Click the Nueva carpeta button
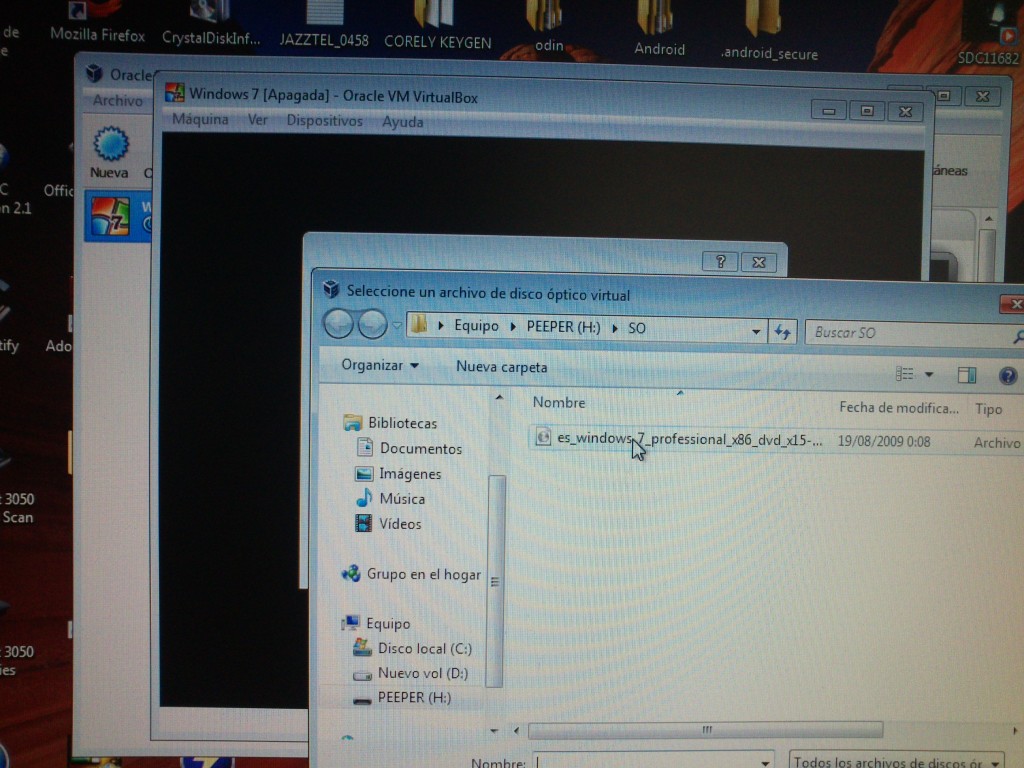 coord(502,367)
